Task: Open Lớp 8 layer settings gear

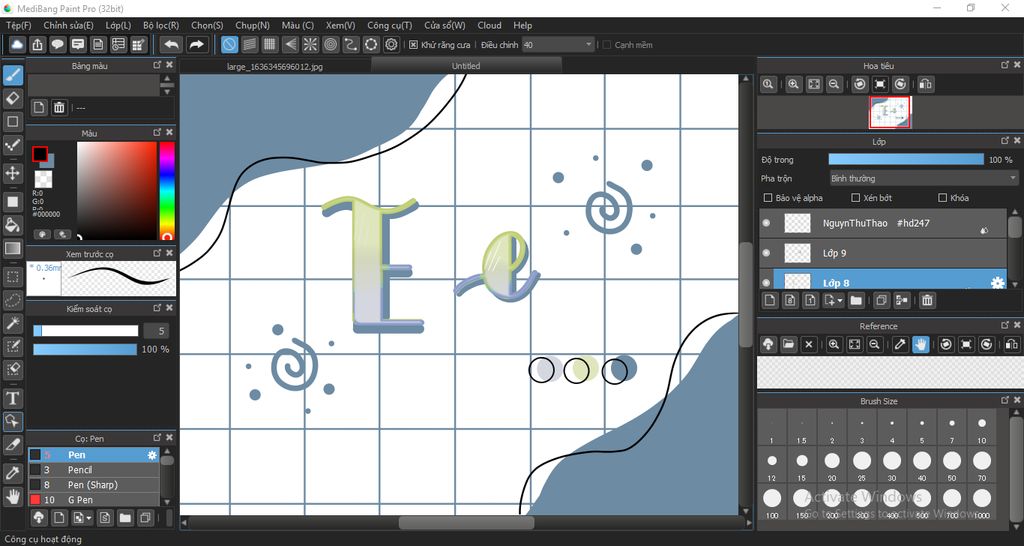Action: coord(997,283)
